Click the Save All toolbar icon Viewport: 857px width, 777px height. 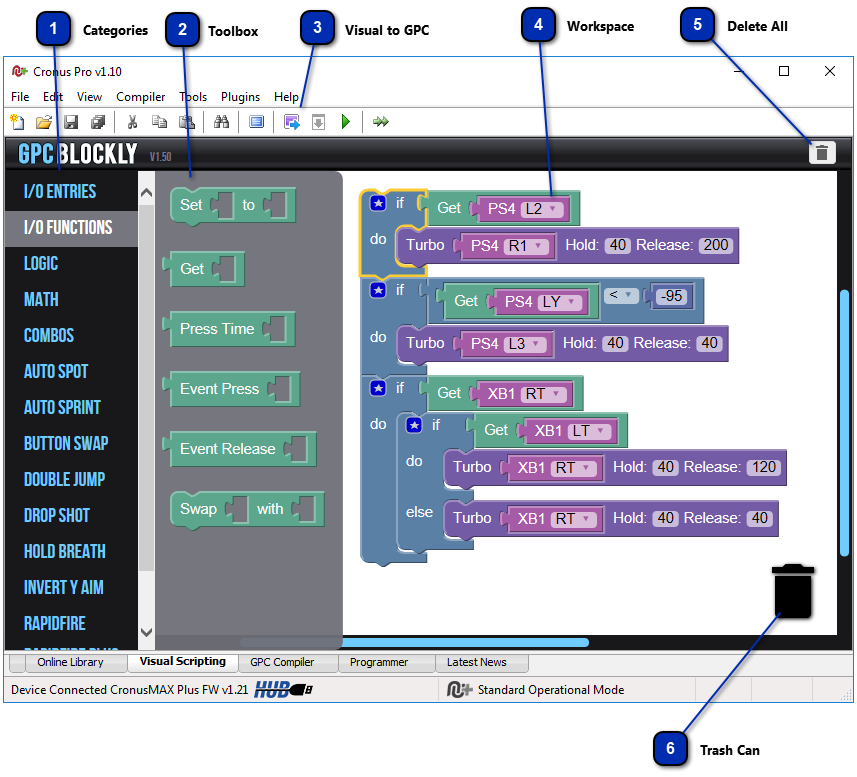[x=98, y=122]
